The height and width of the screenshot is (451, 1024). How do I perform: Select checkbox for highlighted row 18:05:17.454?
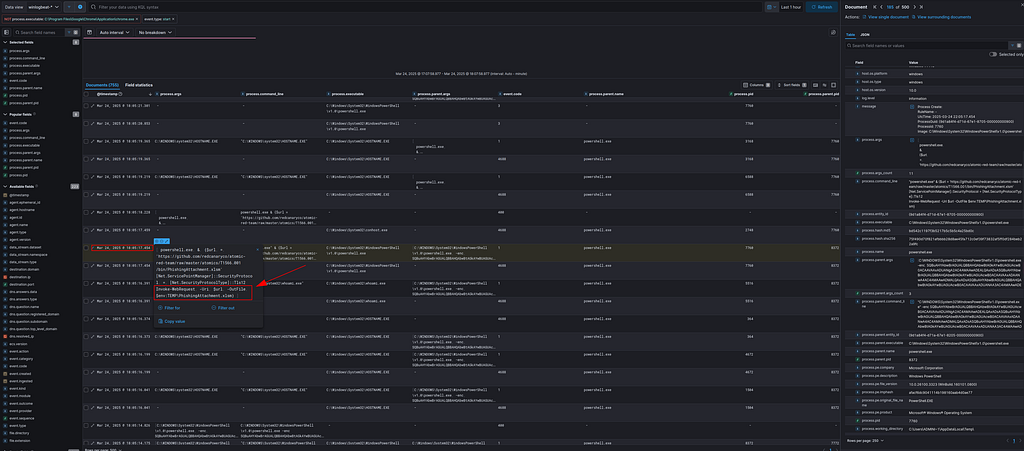coord(86,248)
